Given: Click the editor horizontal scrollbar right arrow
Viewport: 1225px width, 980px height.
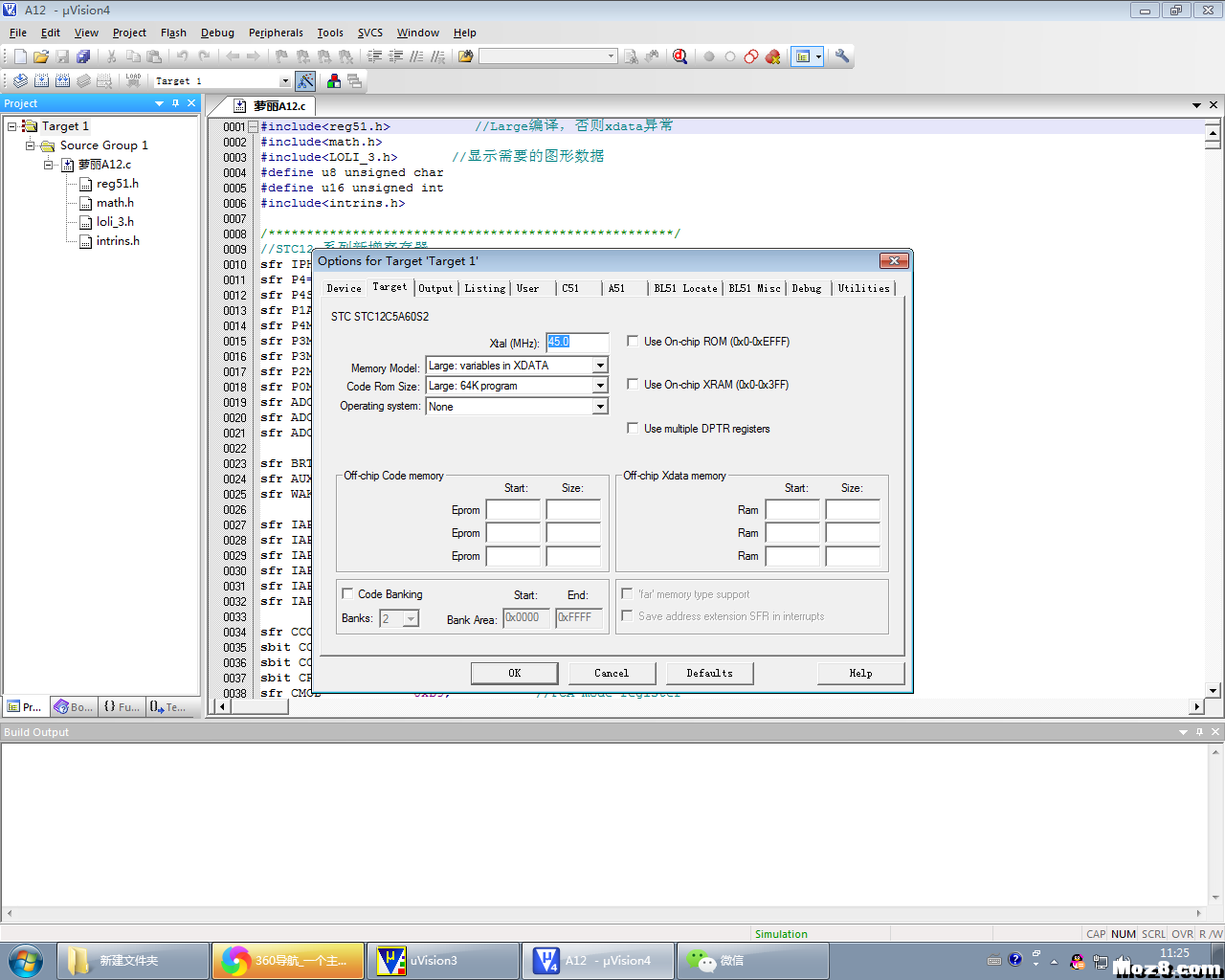Looking at the screenshot, I should point(1196,706).
